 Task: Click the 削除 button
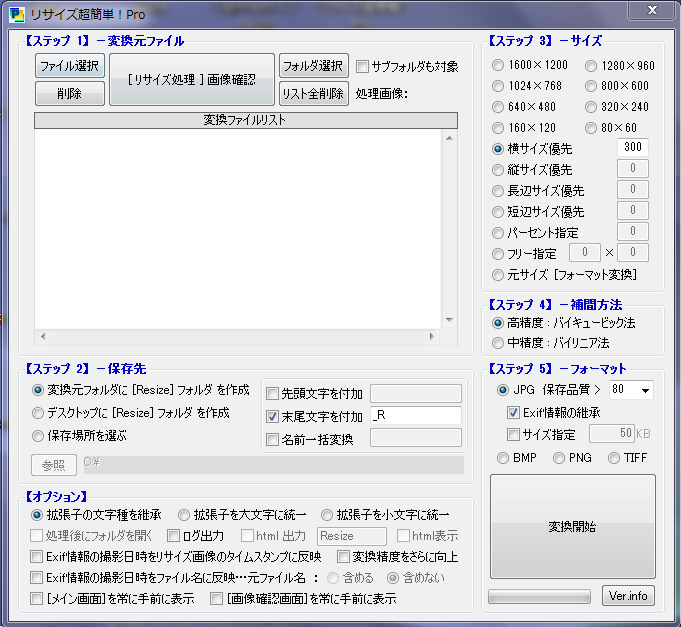click(69, 93)
